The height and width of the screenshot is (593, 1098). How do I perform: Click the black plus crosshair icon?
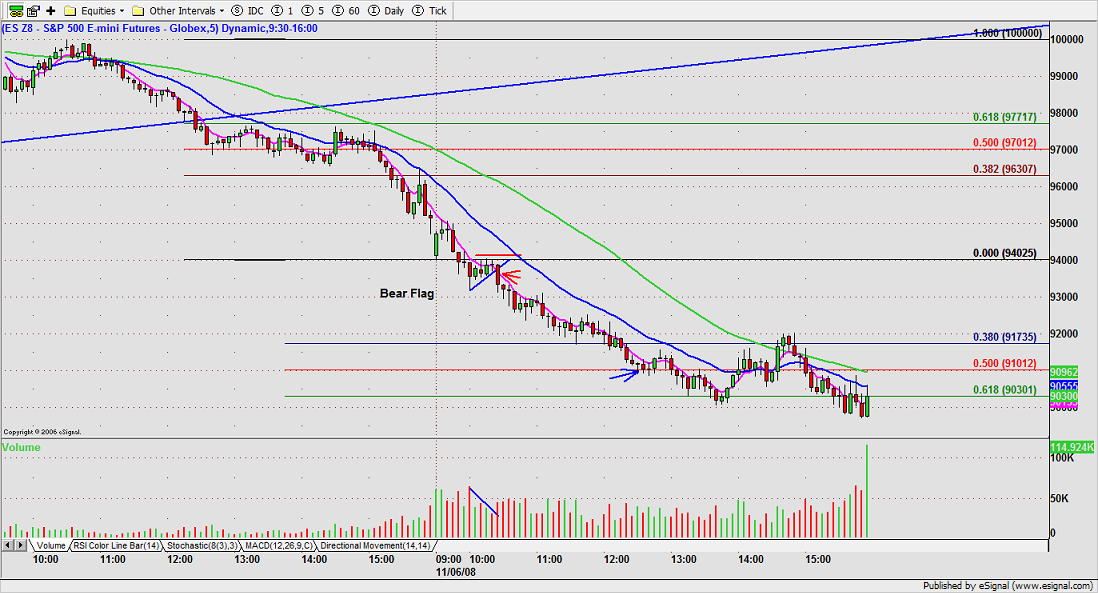[50, 11]
